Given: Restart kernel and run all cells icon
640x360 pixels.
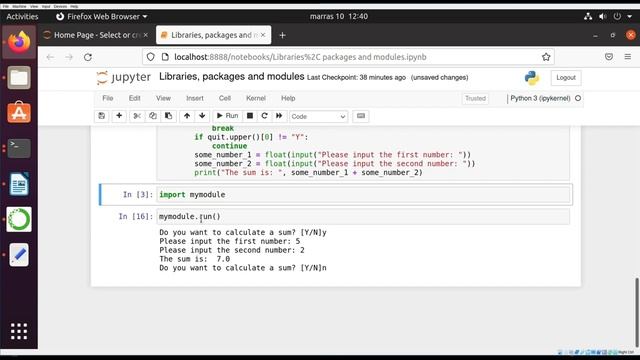Looking at the screenshot, I should (279, 116).
